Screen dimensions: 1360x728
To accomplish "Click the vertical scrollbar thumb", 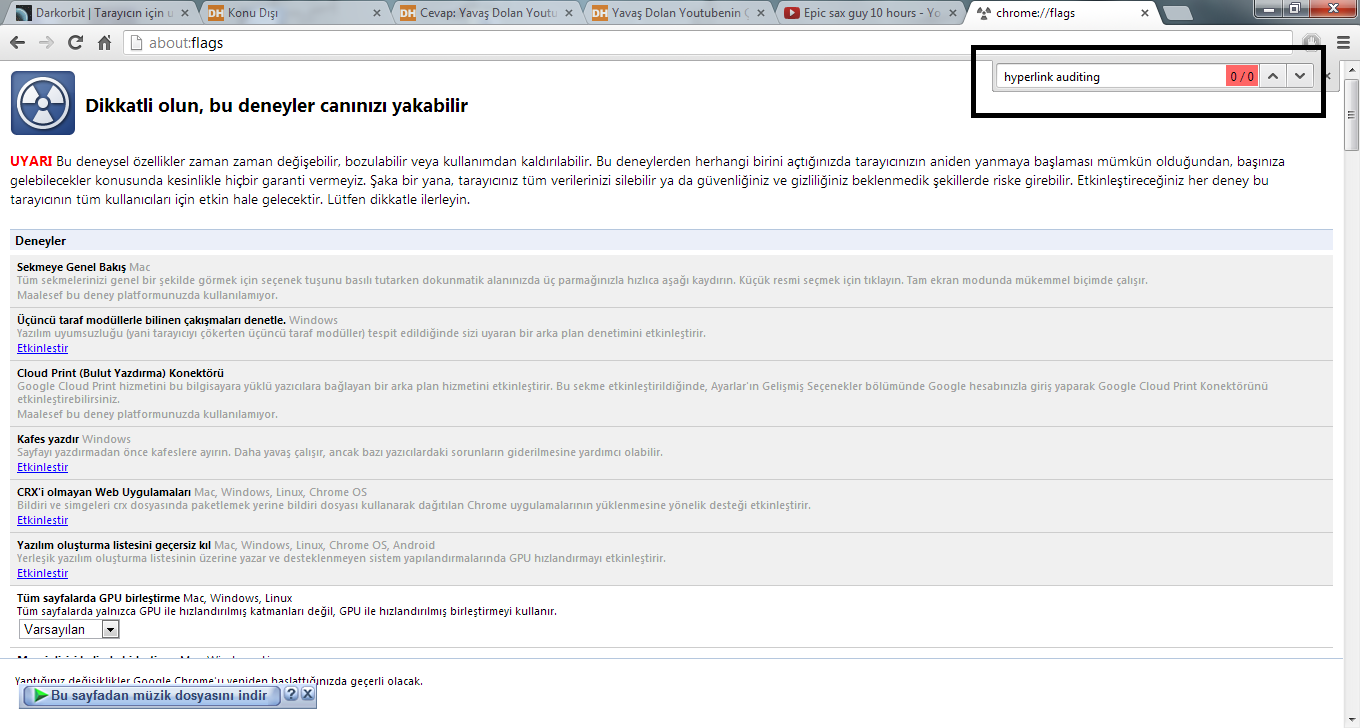I will 1351,114.
